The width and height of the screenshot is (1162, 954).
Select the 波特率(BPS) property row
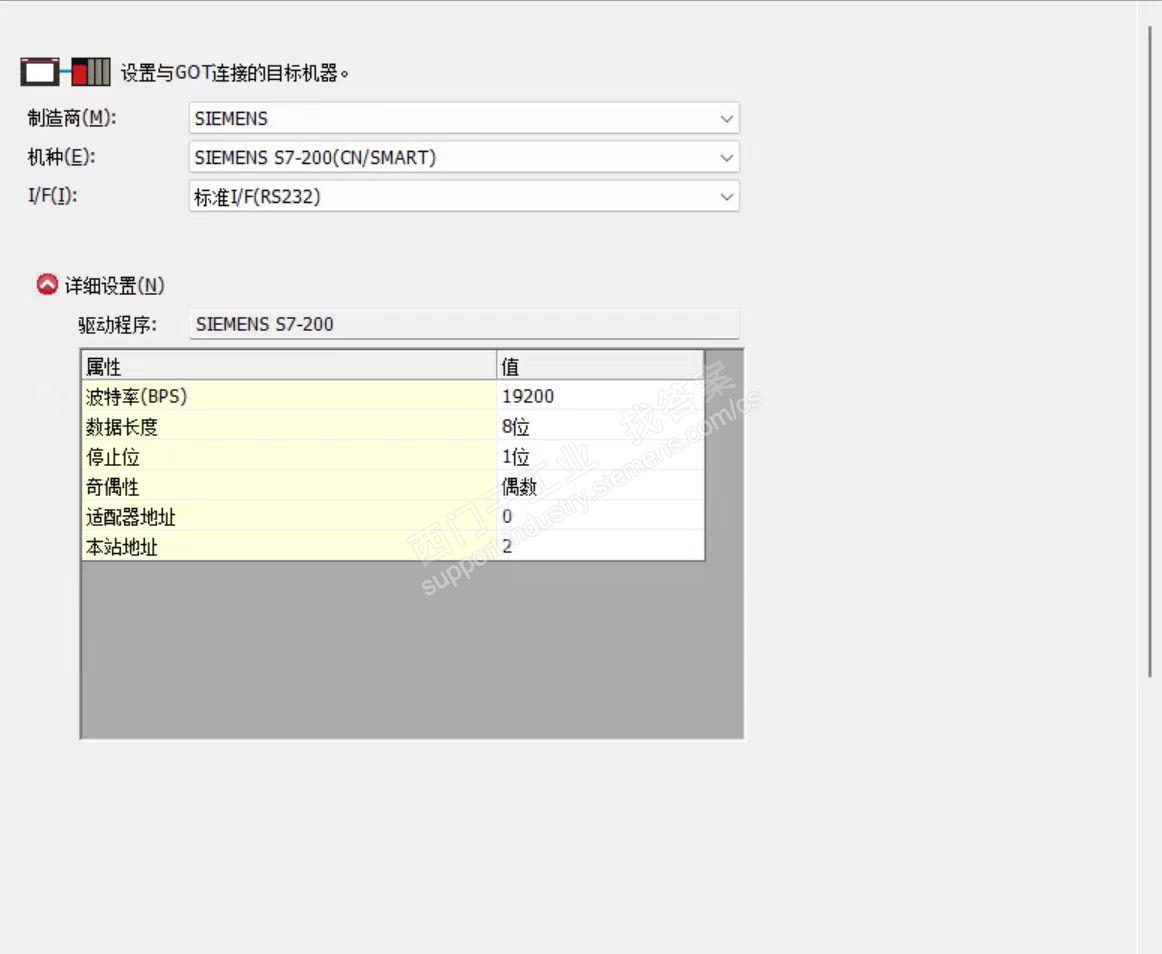click(x=393, y=396)
